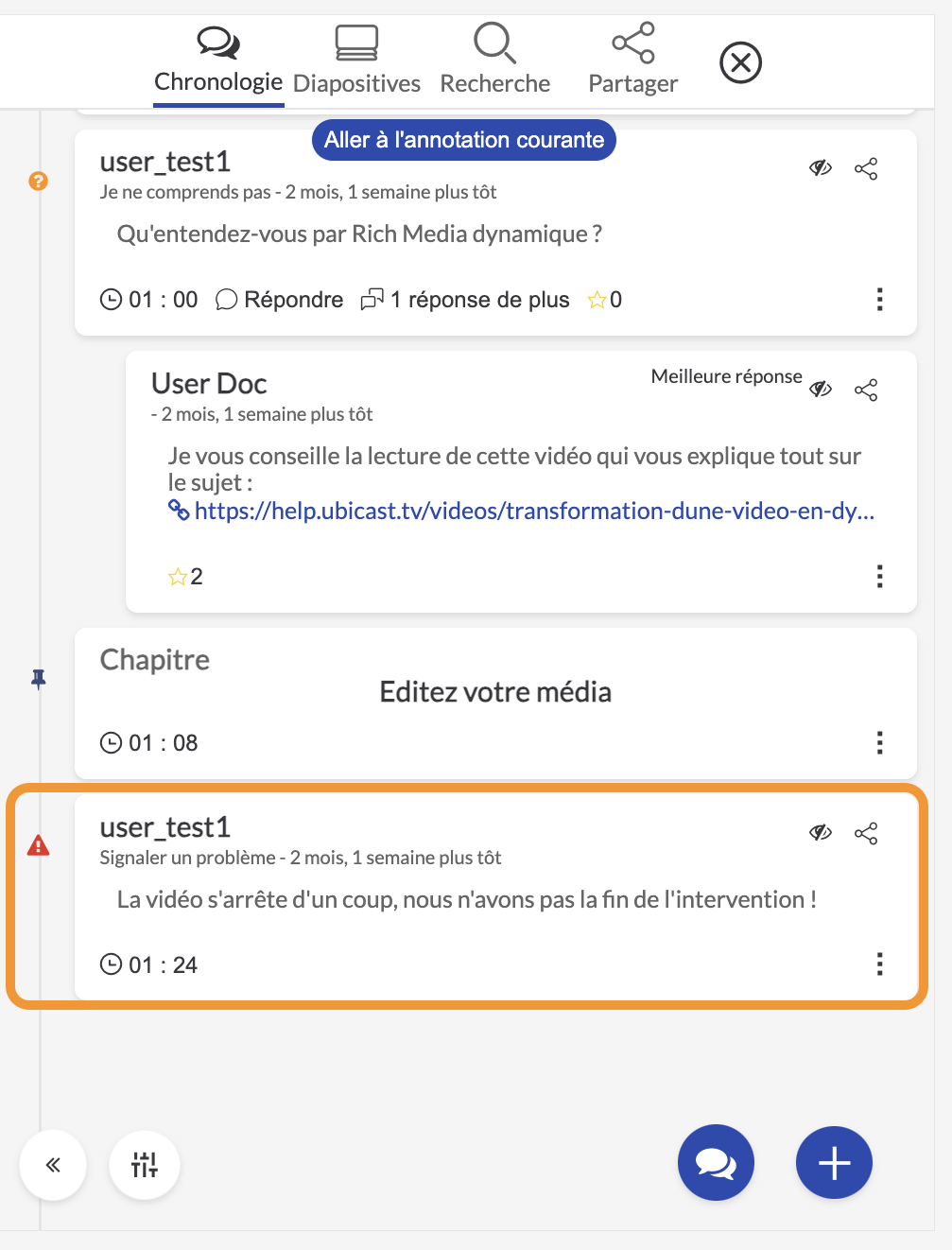The image size is (952, 1250).
Task: Expand 1 réponse de plus replies
Action: pyautogui.click(x=465, y=300)
